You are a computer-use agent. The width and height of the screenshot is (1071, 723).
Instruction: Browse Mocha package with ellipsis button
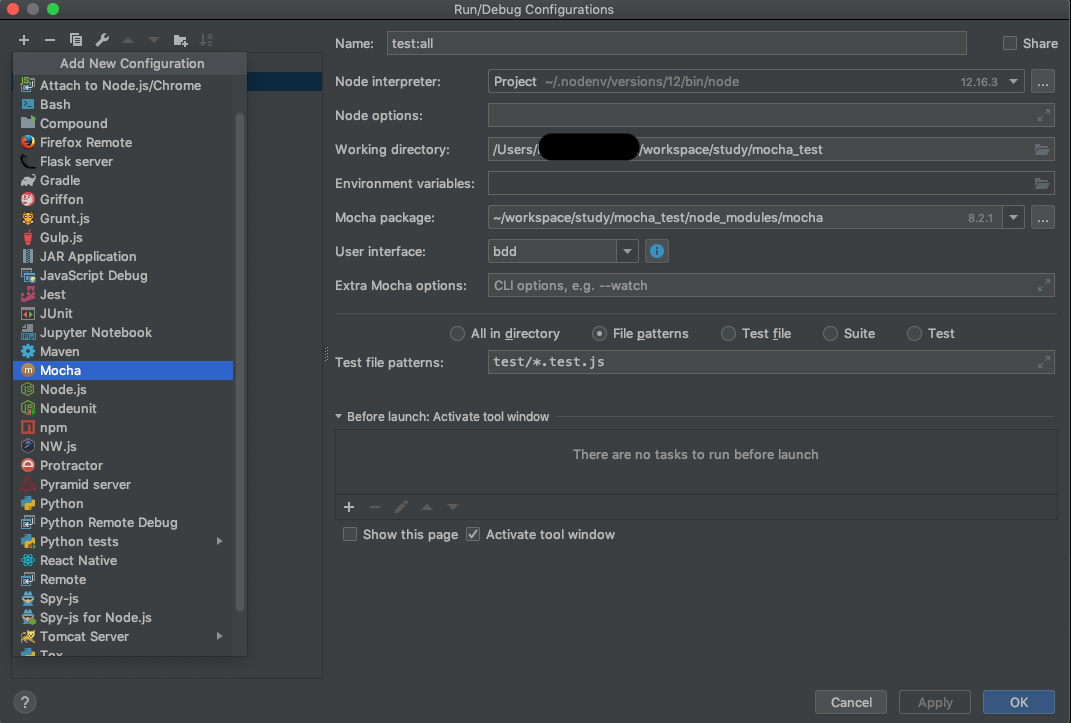1042,218
